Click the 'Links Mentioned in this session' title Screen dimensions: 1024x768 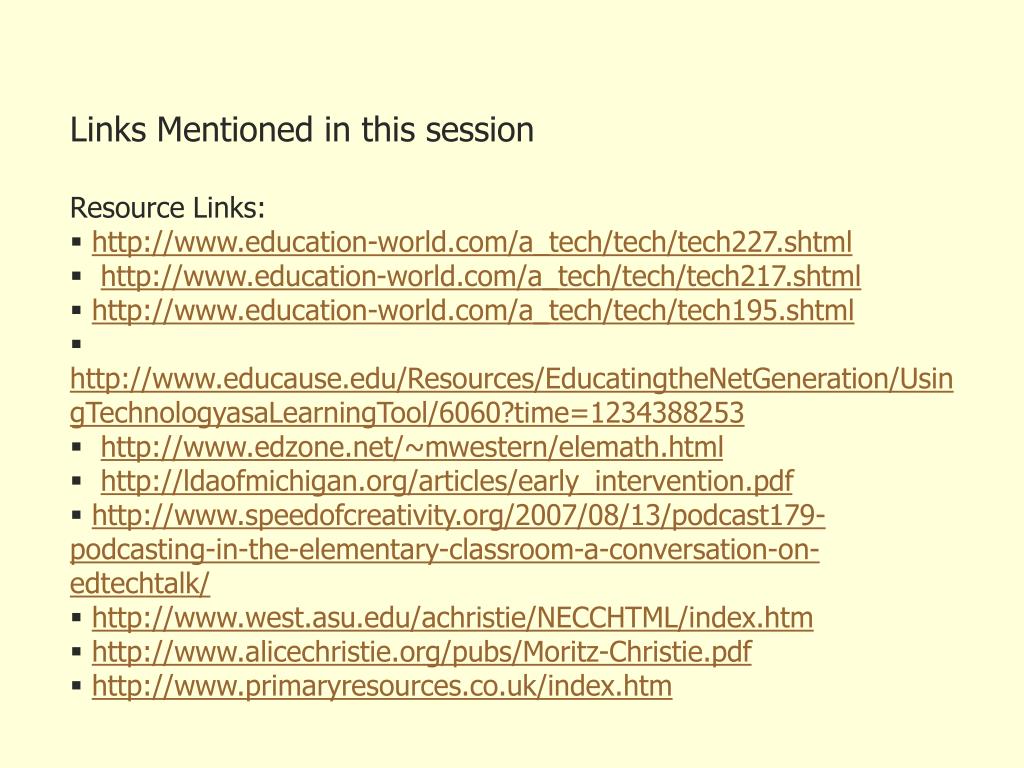(302, 129)
